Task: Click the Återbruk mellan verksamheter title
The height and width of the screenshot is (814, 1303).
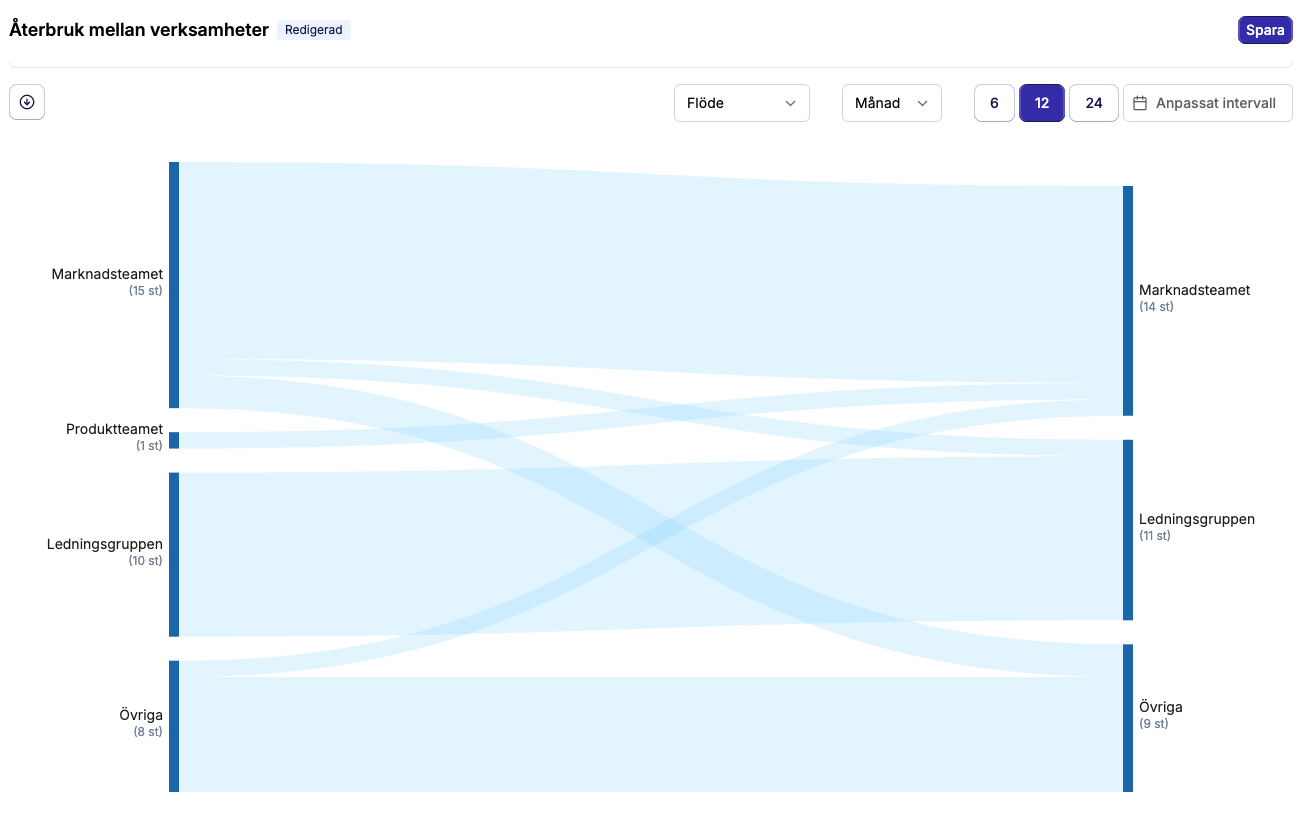Action: 139,30
